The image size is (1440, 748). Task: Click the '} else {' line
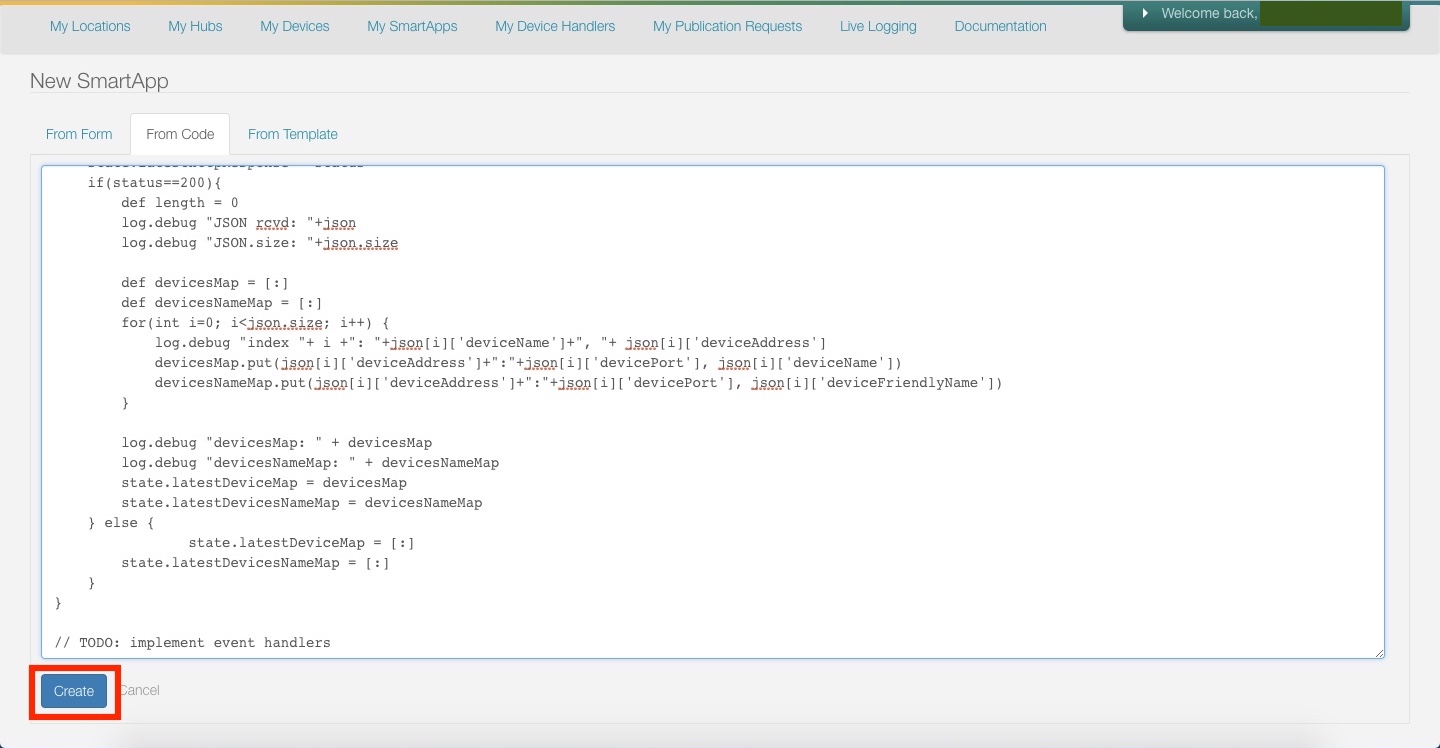pos(121,523)
